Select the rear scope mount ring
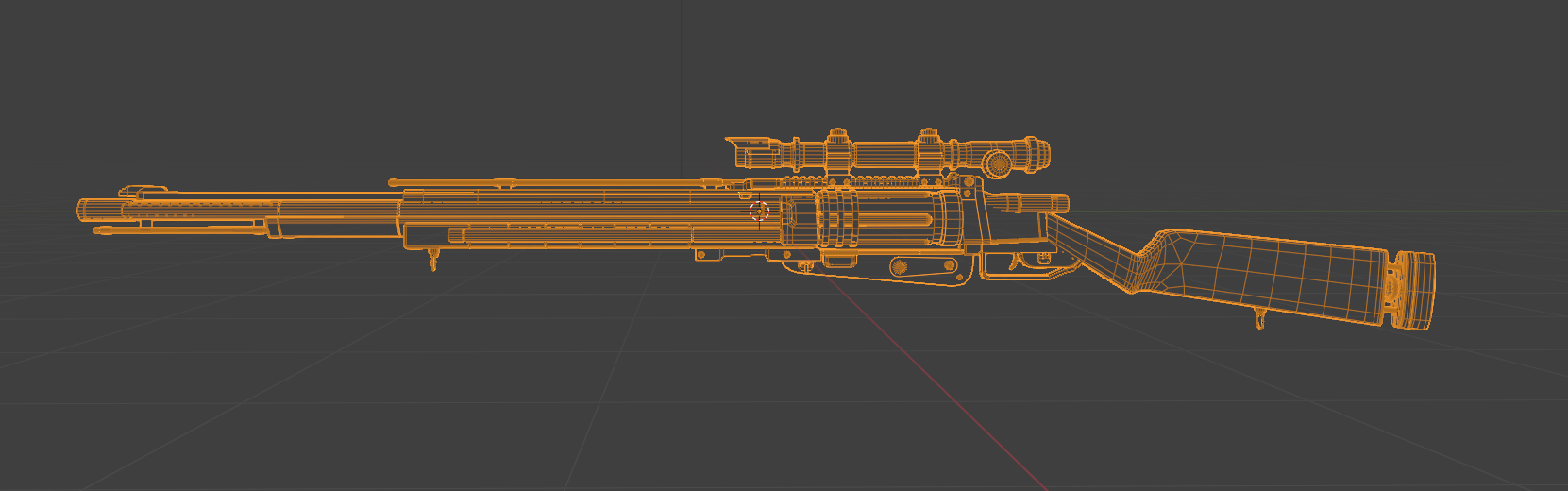 [x=929, y=152]
